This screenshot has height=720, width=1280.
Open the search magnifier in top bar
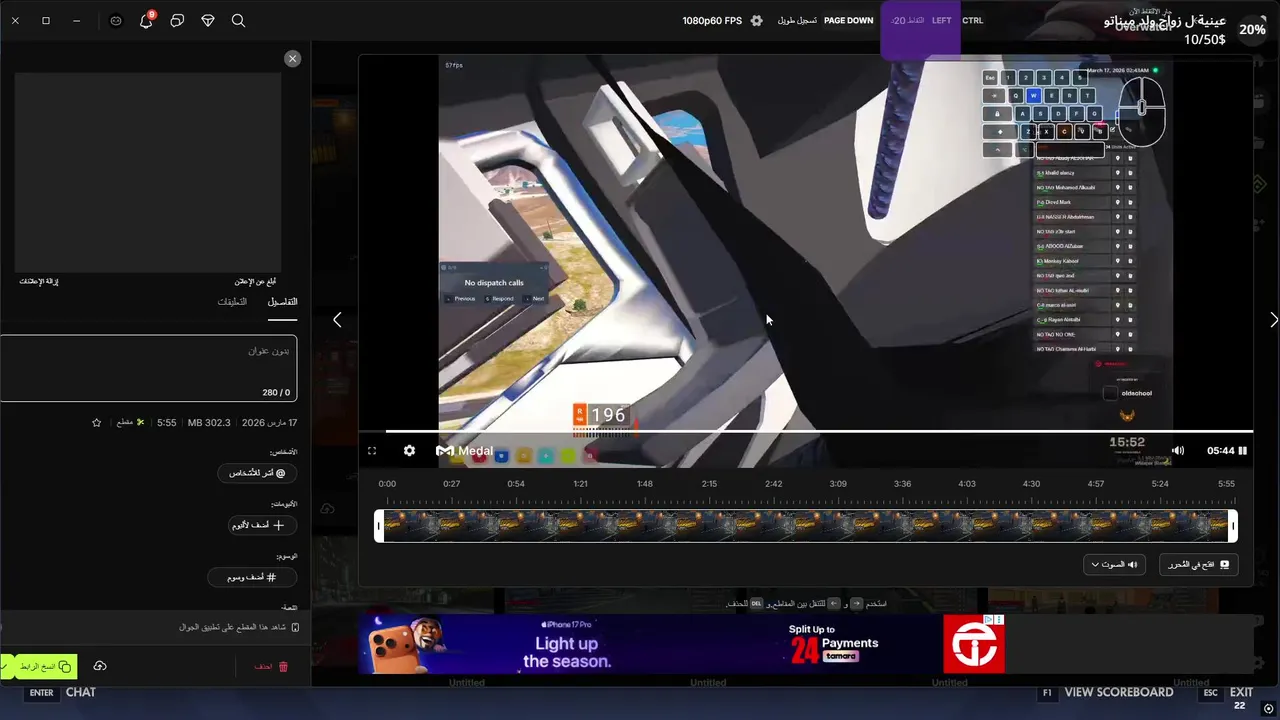238,20
